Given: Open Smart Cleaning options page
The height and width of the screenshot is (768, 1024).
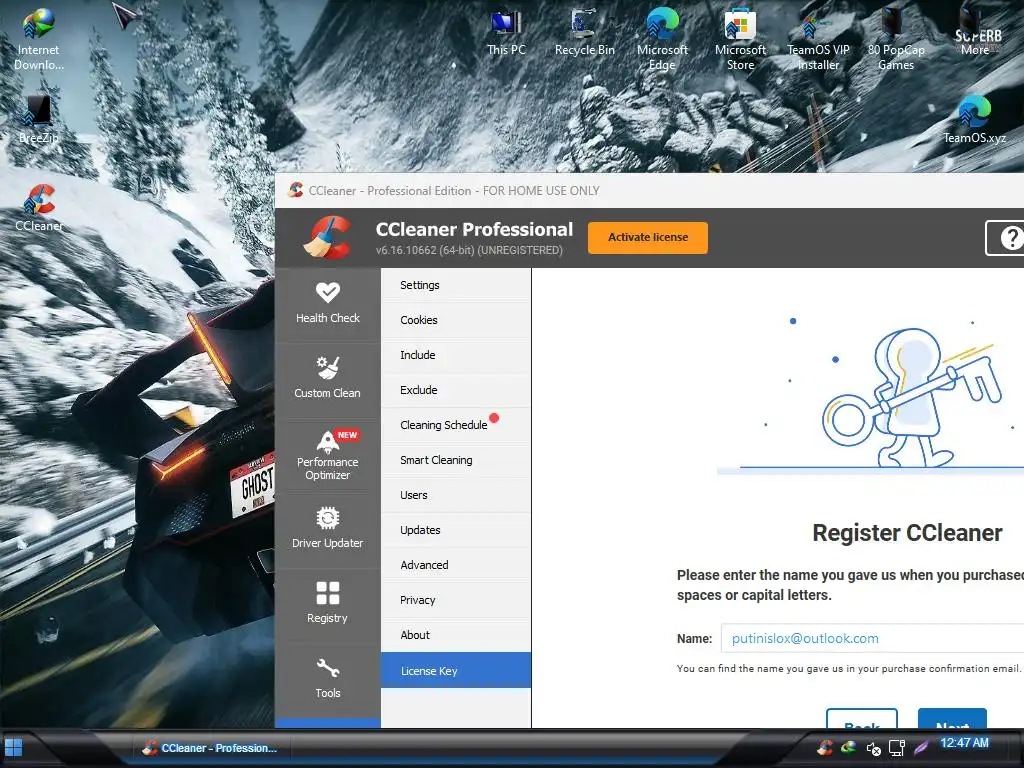Looking at the screenshot, I should pos(456,460).
